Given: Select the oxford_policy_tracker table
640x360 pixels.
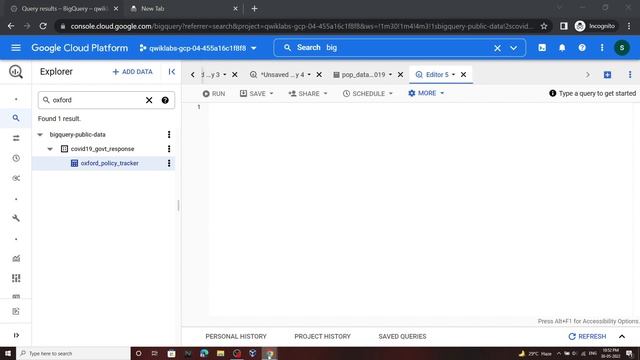Looking at the screenshot, I should [x=109, y=163].
